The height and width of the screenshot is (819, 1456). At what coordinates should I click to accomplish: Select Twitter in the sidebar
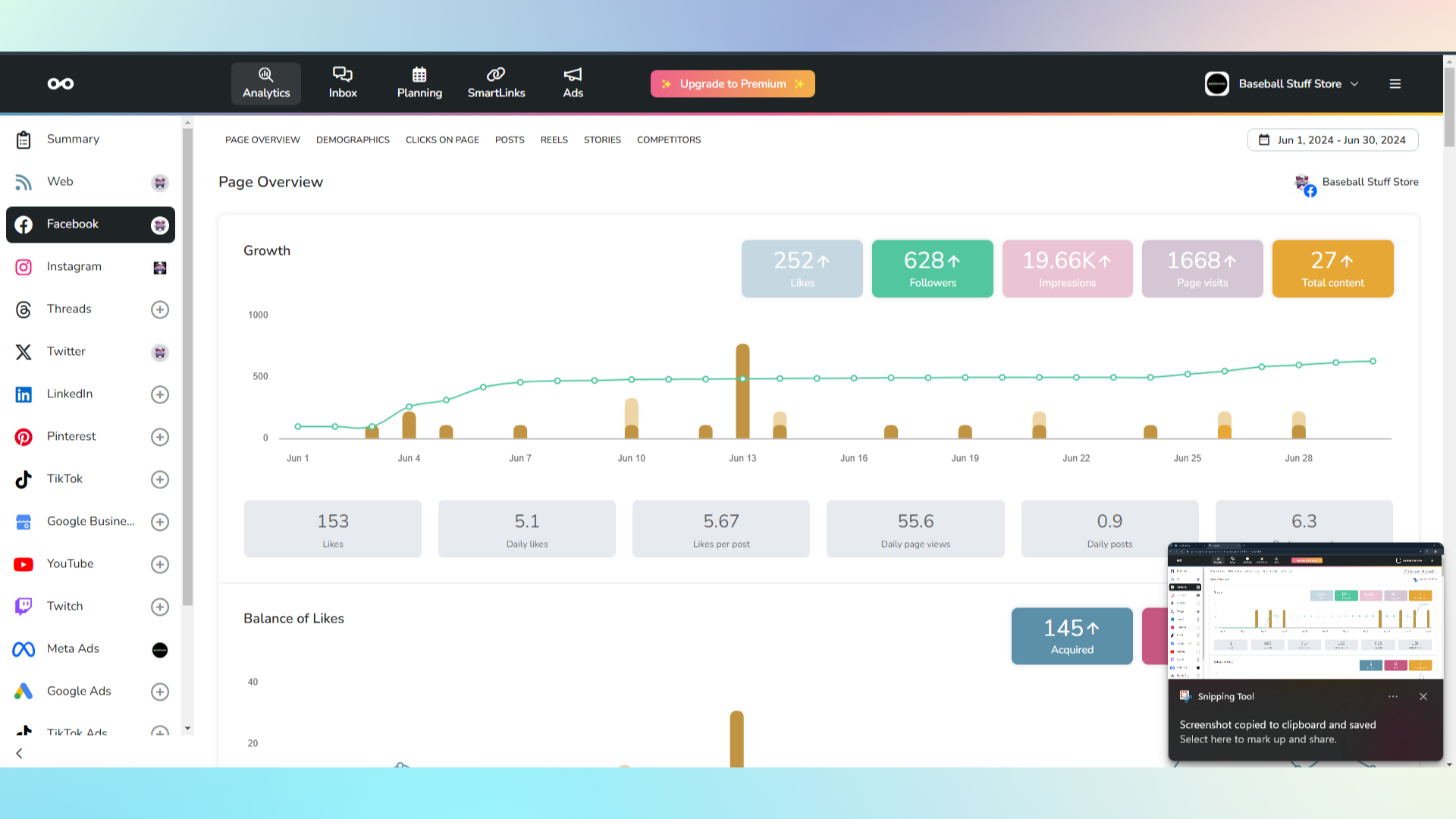click(x=90, y=352)
